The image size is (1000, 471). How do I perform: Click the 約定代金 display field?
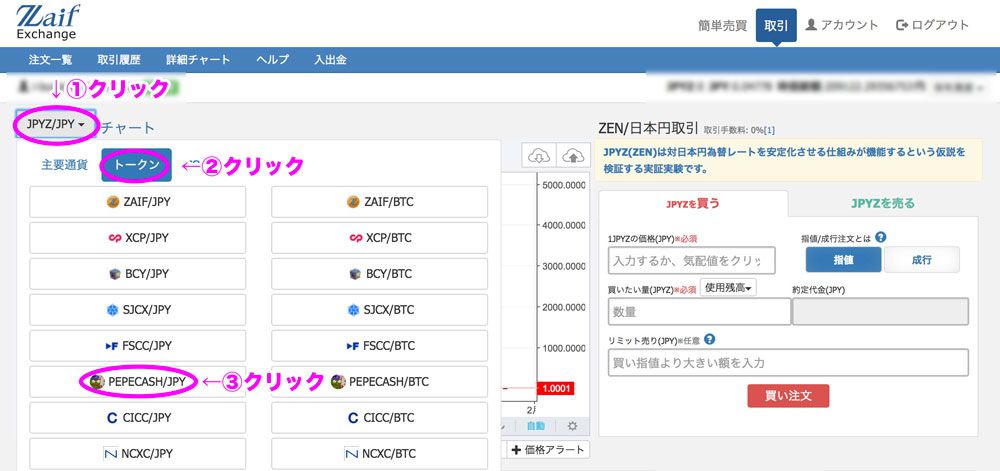(880, 312)
